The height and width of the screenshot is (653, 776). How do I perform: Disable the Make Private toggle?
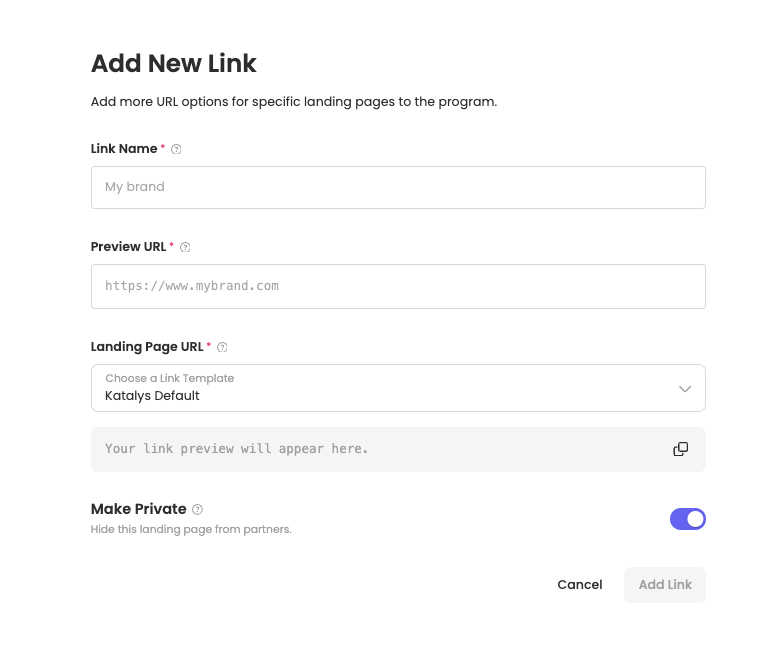(688, 519)
